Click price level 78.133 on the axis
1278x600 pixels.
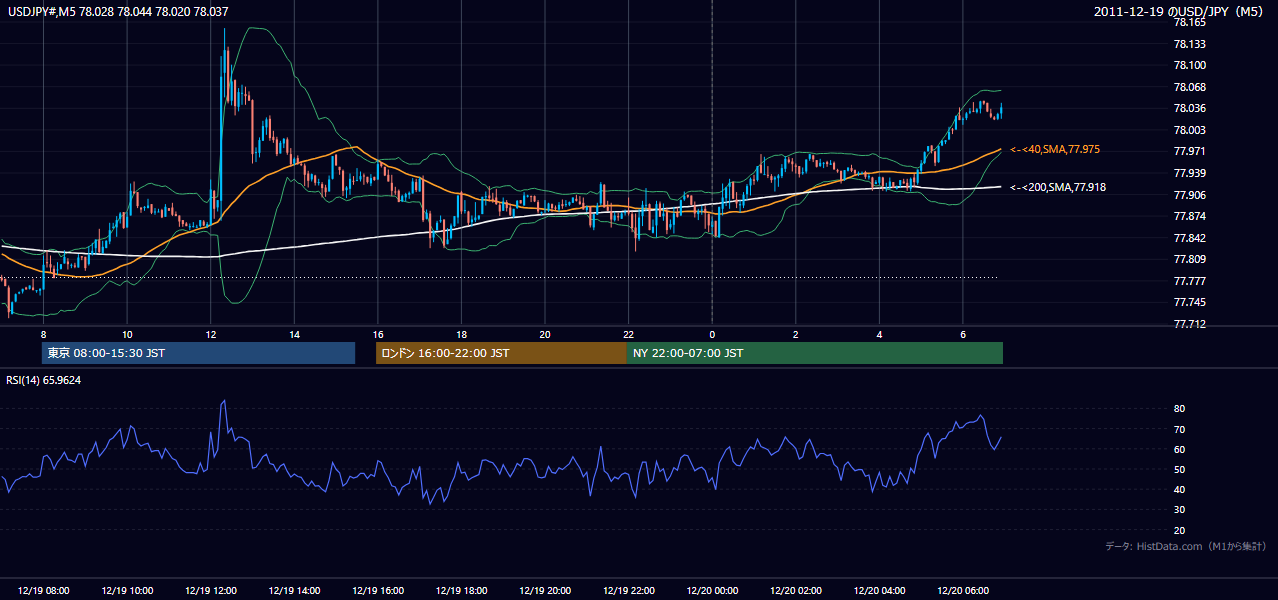tap(1189, 44)
